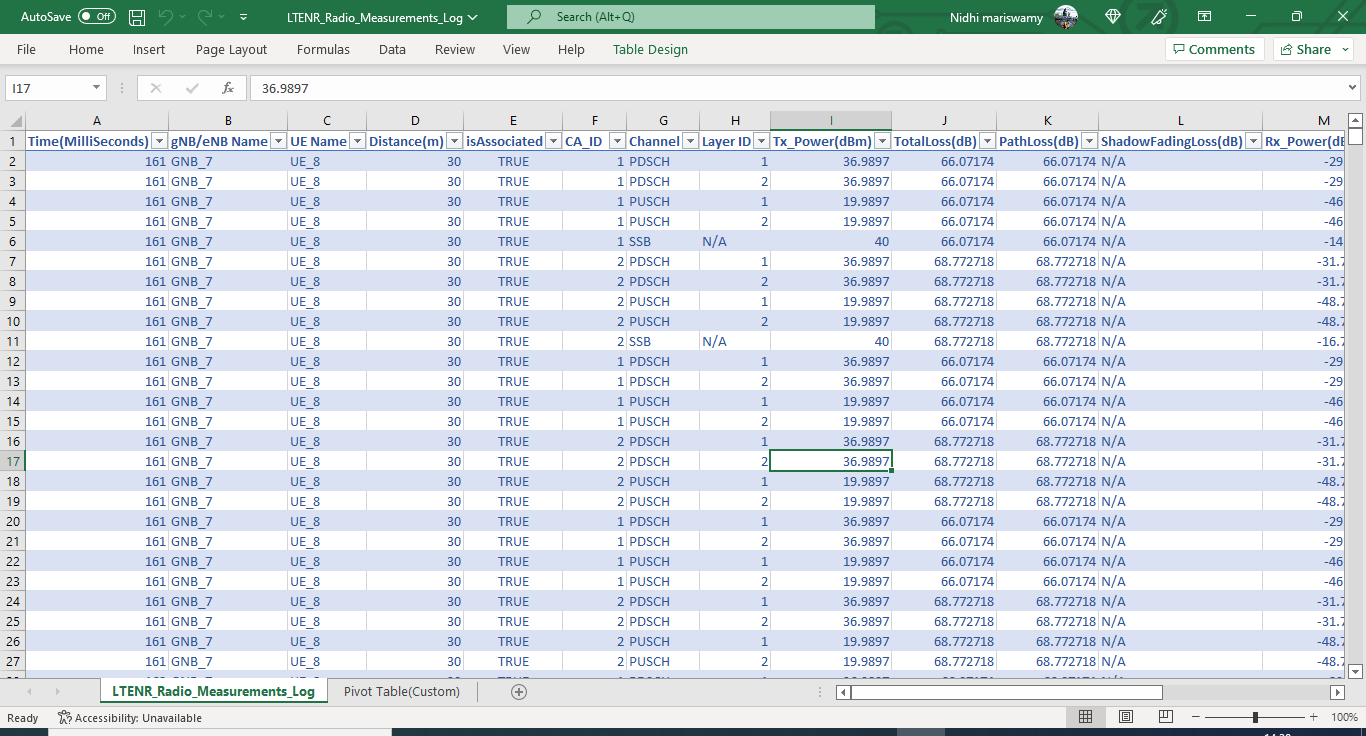This screenshot has width=1366, height=736.
Task: Open the Ribbon Display Options icon
Action: (1205, 17)
